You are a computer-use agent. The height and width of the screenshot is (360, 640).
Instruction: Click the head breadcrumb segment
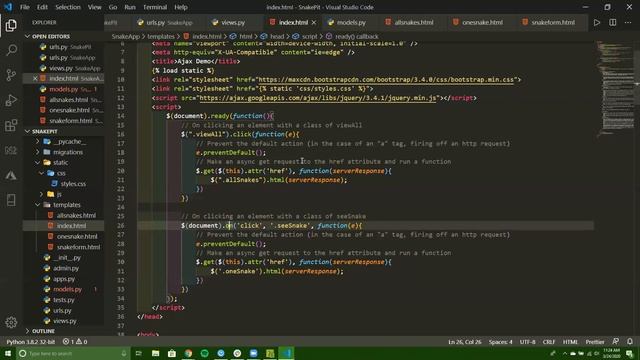pyautogui.click(x=276, y=36)
